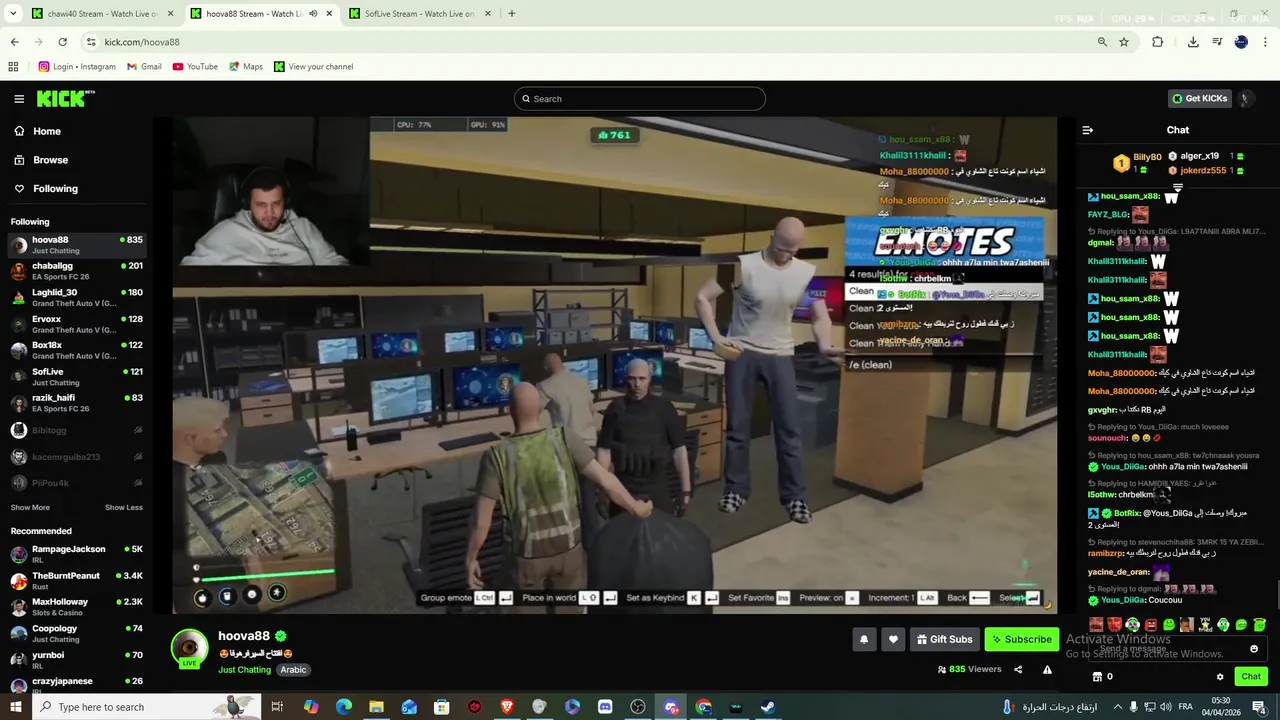Reload the page
This screenshot has width=1280, height=720.
click(62, 42)
